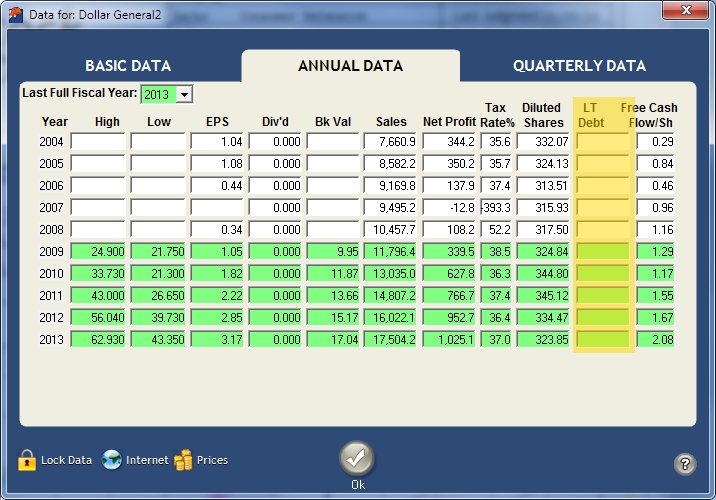Expand the Last Full Fiscal Year dropdown

pyautogui.click(x=184, y=95)
